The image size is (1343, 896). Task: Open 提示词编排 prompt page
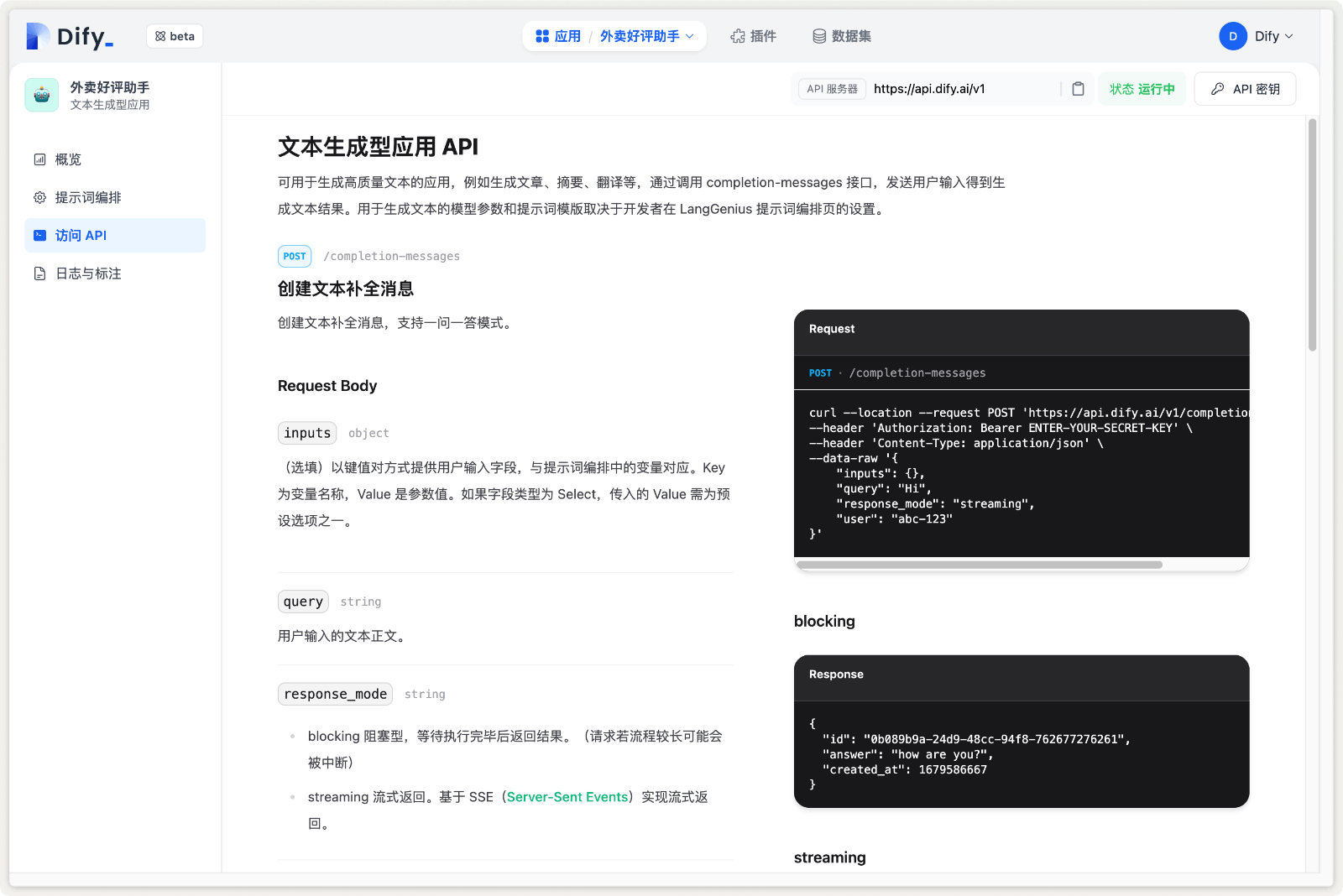tap(115, 197)
